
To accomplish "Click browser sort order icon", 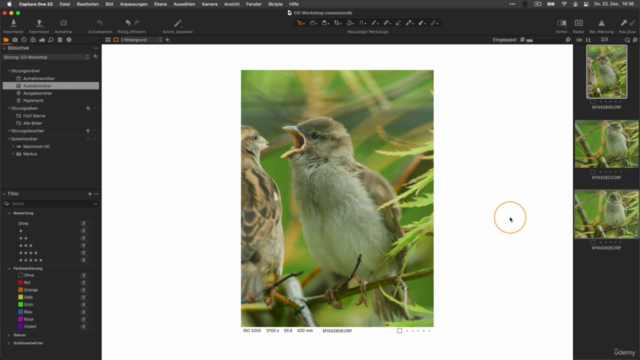I will coord(588,40).
